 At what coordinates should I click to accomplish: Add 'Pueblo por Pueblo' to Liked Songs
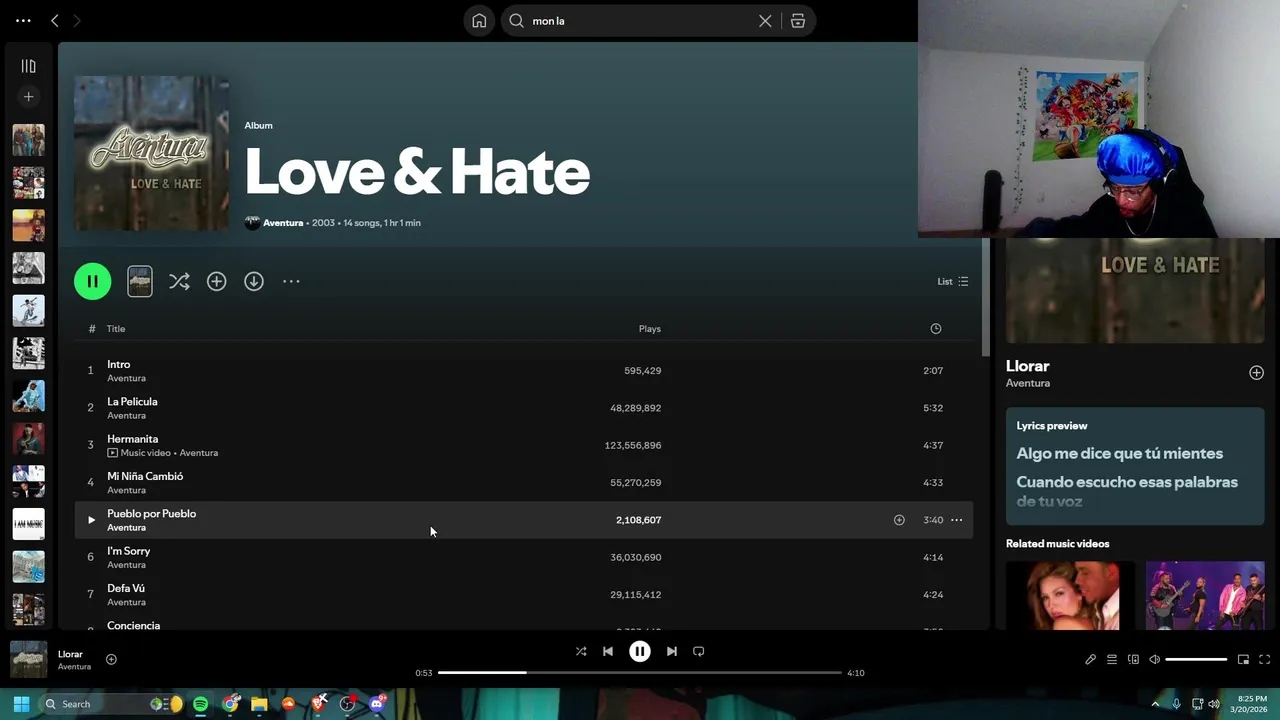(x=899, y=520)
